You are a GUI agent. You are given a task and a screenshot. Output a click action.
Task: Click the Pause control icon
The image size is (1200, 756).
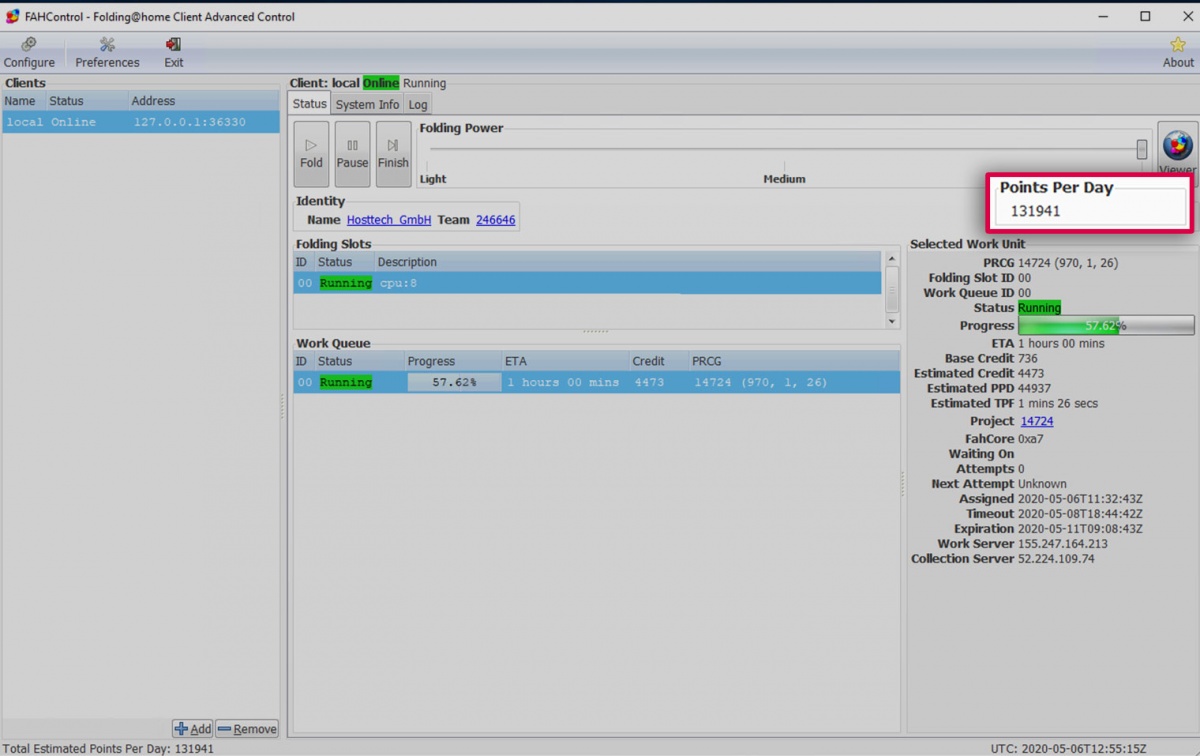click(x=352, y=152)
